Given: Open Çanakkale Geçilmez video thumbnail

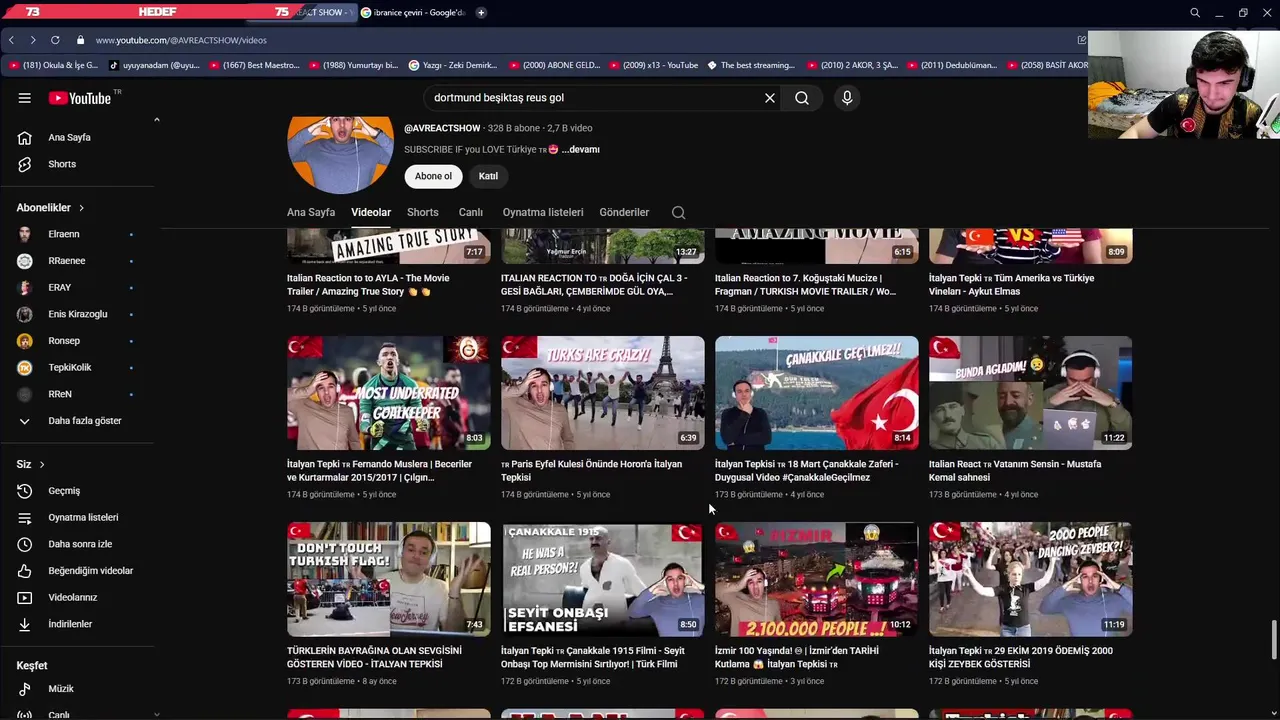Looking at the screenshot, I should pos(817,393).
